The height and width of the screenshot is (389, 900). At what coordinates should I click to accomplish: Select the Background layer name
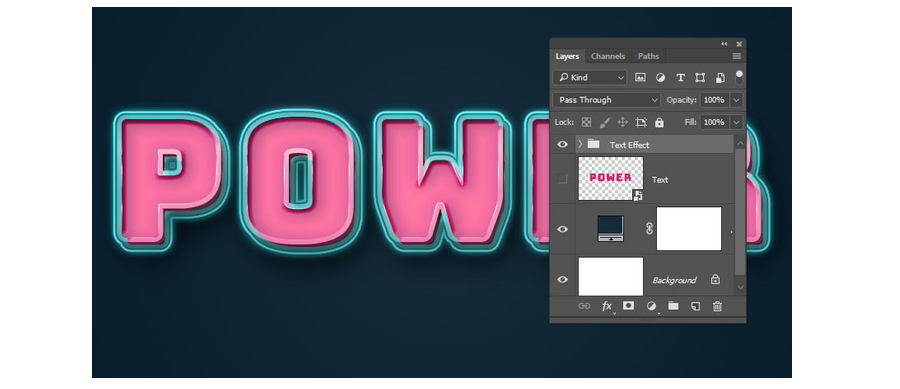674,280
